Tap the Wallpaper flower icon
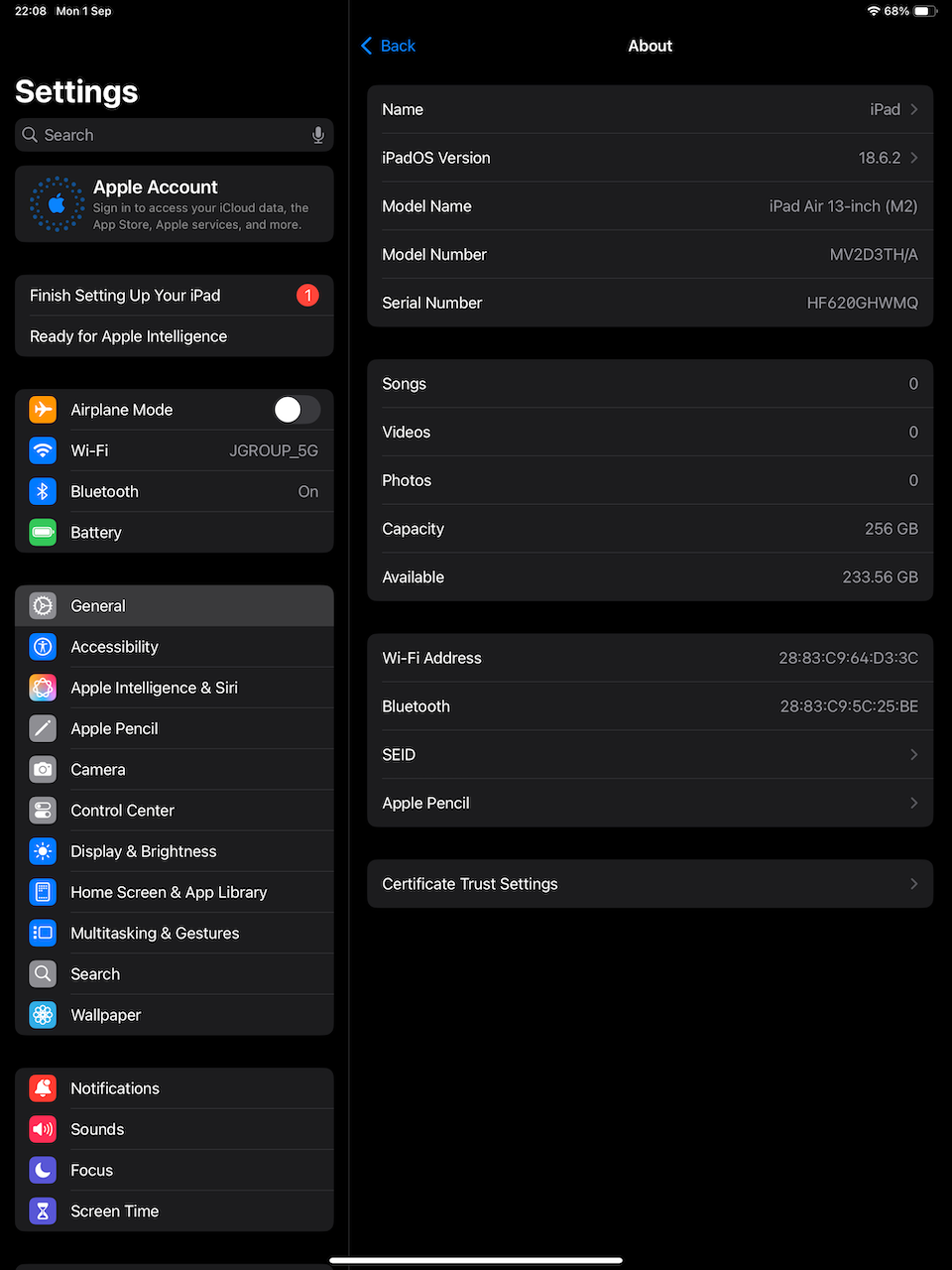This screenshot has width=952, height=1270. [x=43, y=1015]
